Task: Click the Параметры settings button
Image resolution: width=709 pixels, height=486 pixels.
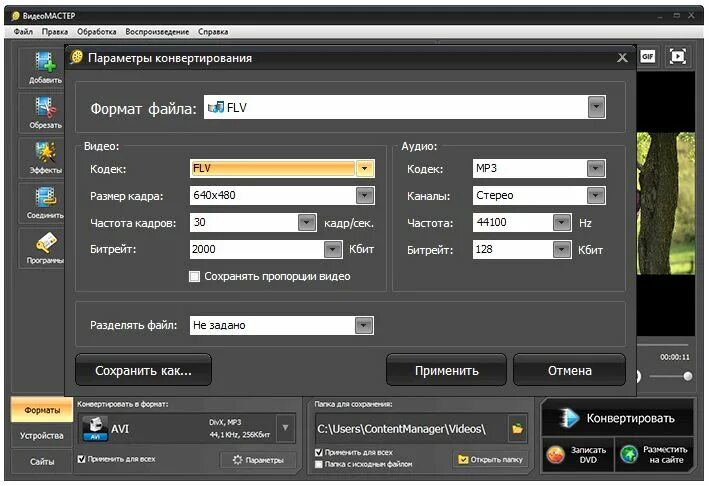Action: (258, 460)
